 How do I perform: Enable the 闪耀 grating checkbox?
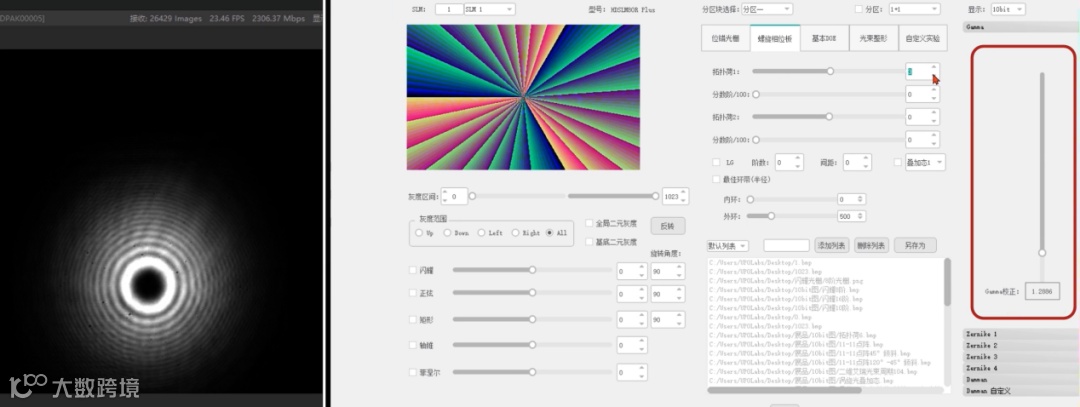click(x=413, y=271)
